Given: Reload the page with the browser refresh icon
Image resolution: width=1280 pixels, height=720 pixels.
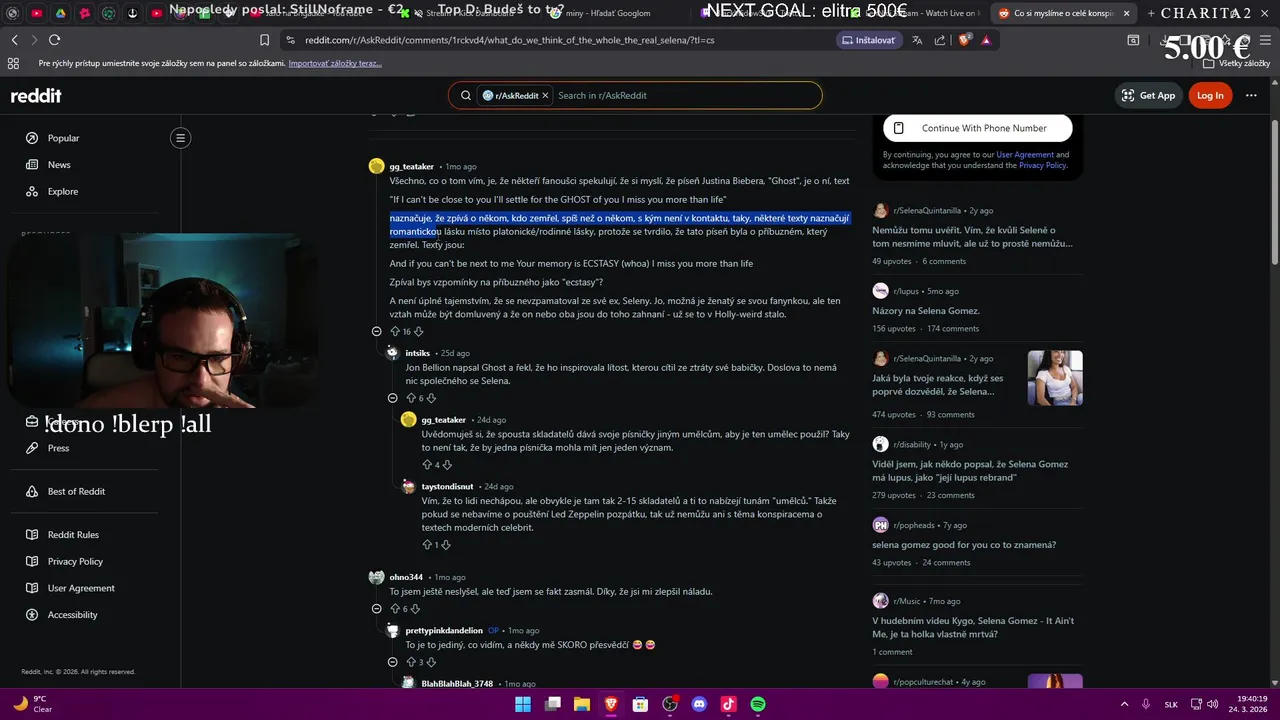Looking at the screenshot, I should (x=54, y=40).
